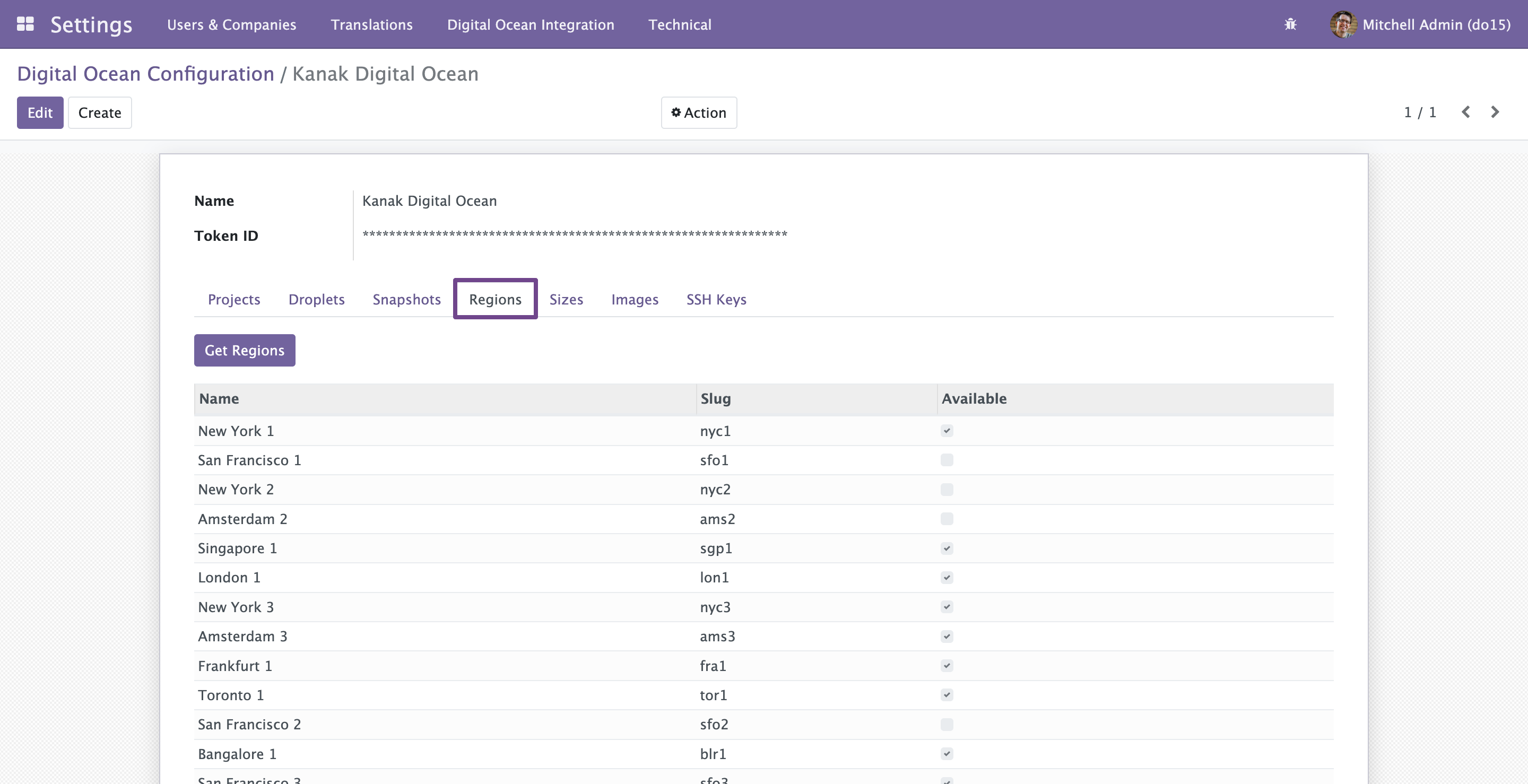Toggle Available checkbox for Amsterdam 2

point(947,519)
